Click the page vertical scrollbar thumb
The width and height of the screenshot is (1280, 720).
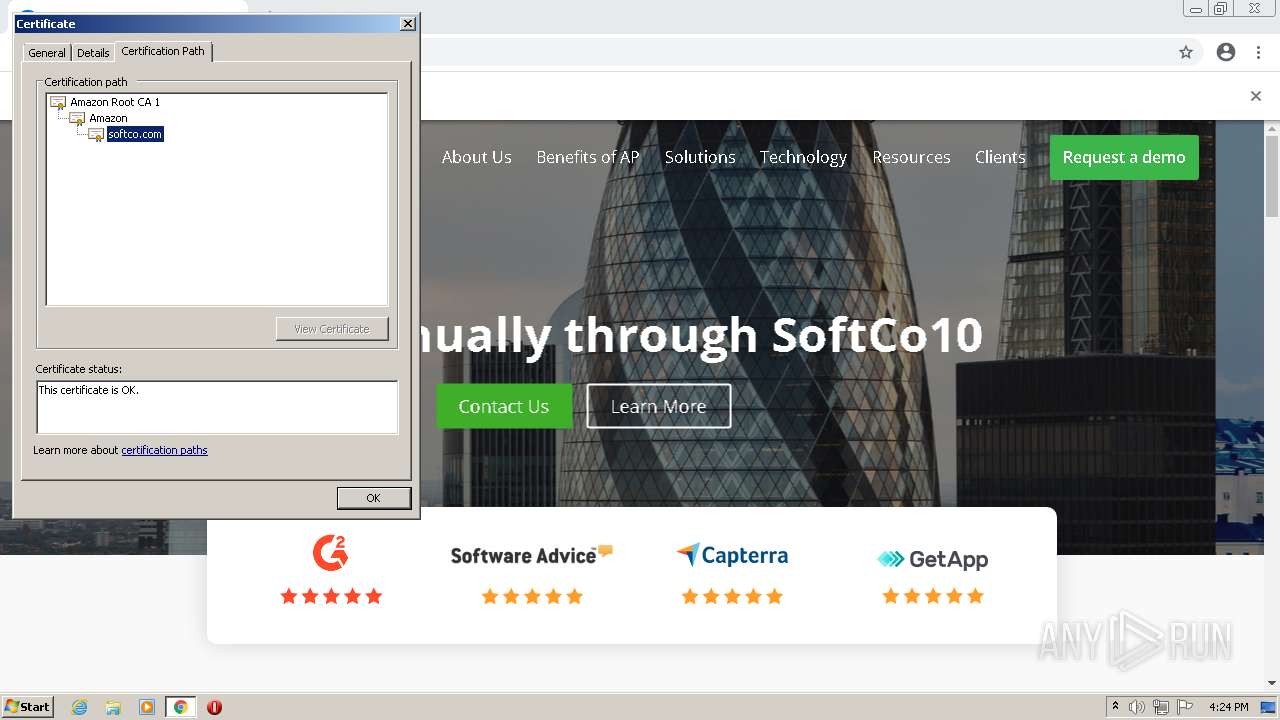tap(1272, 177)
